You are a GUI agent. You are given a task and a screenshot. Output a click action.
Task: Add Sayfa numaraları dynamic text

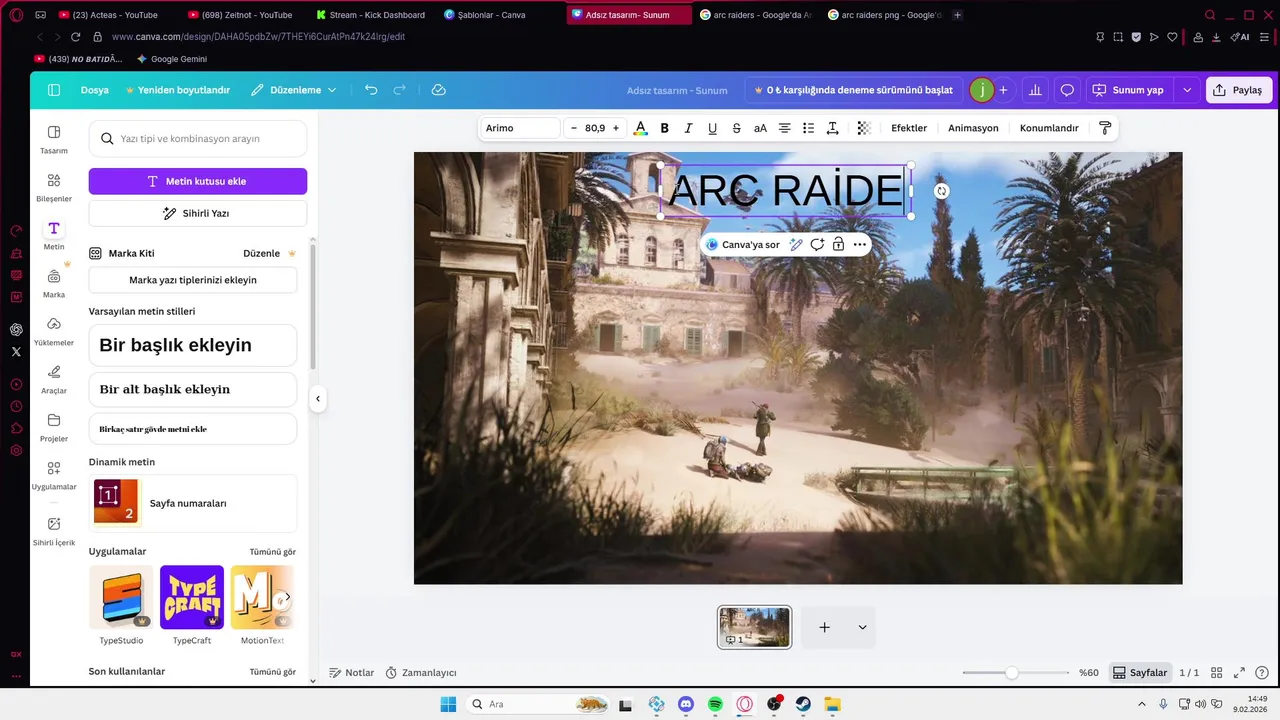pos(193,503)
